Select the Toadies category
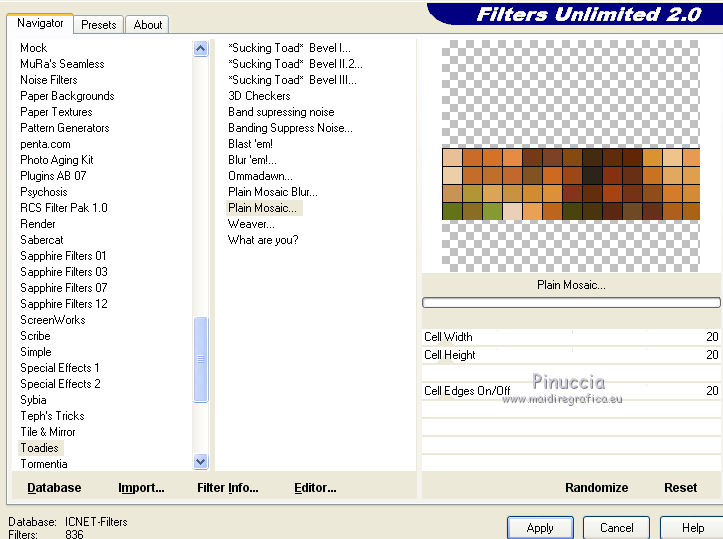723x539 pixels. tap(40, 448)
